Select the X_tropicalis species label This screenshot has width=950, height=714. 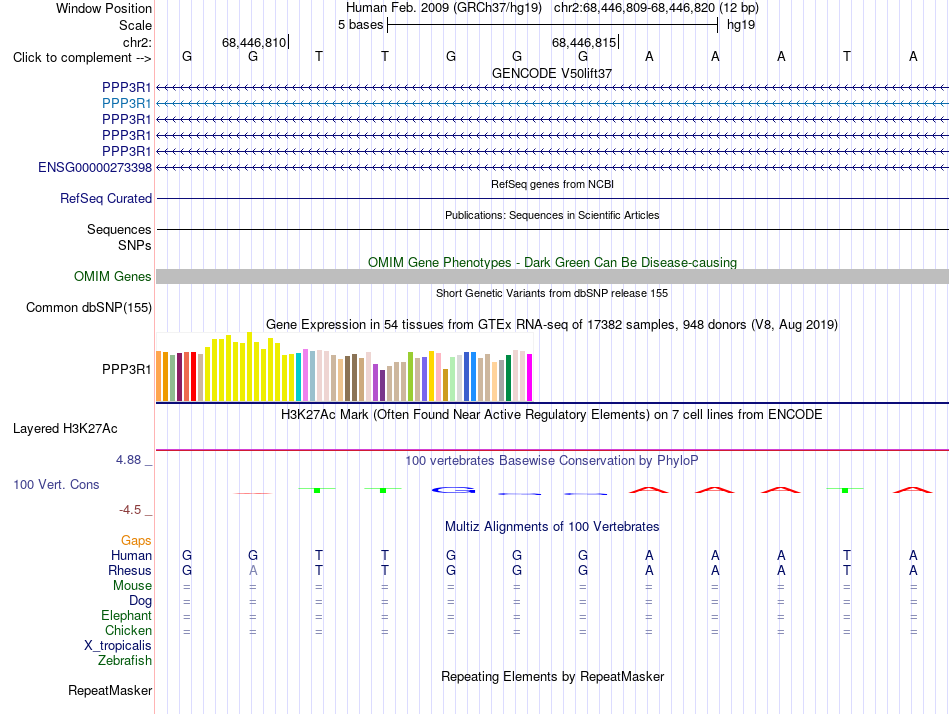[118, 646]
